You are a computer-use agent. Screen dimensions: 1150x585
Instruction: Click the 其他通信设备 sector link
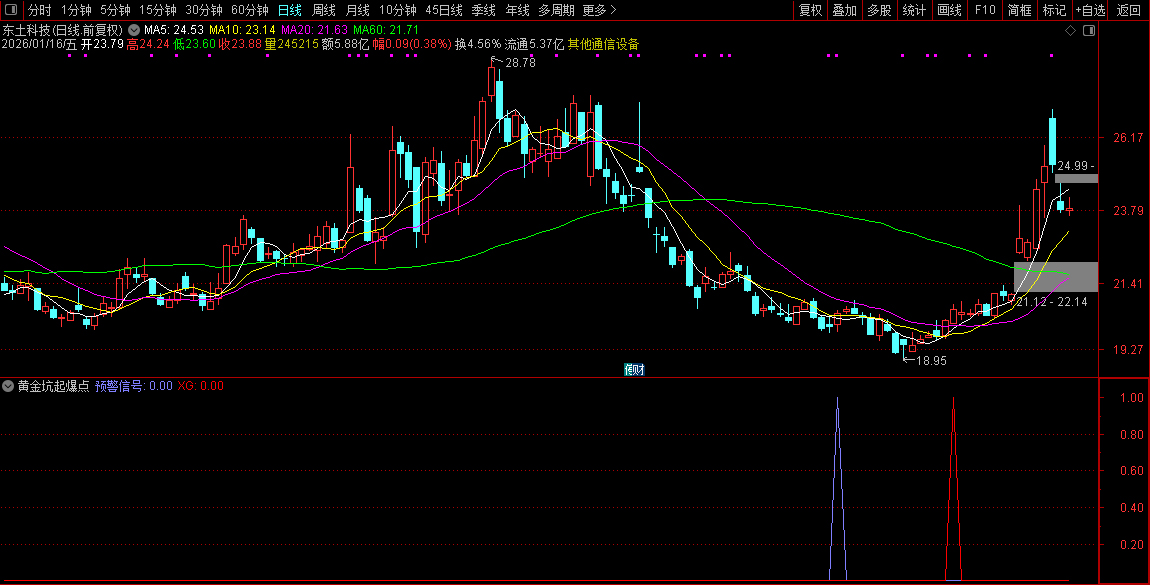tap(603, 44)
